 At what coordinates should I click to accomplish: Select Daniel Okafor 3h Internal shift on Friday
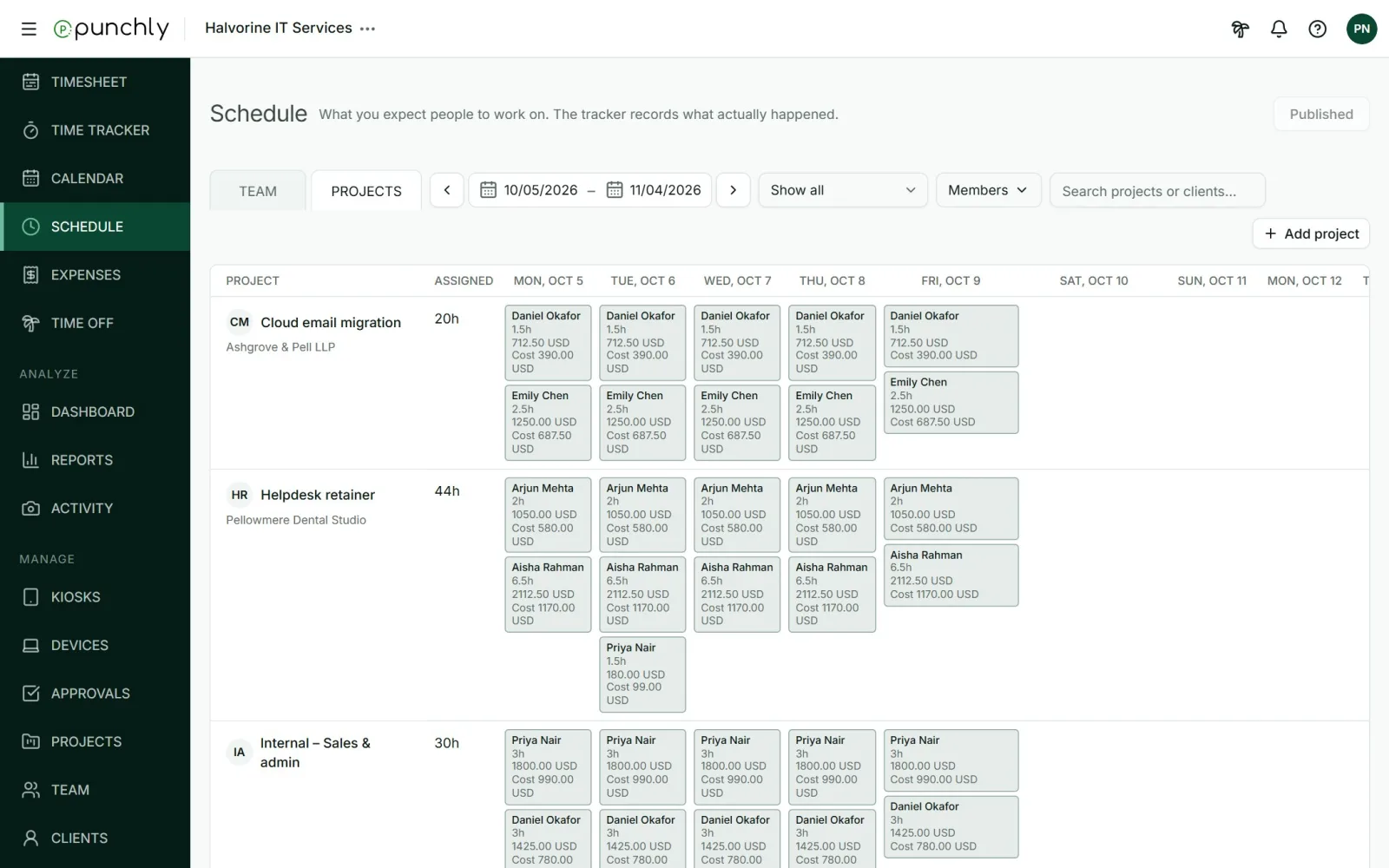(x=951, y=826)
